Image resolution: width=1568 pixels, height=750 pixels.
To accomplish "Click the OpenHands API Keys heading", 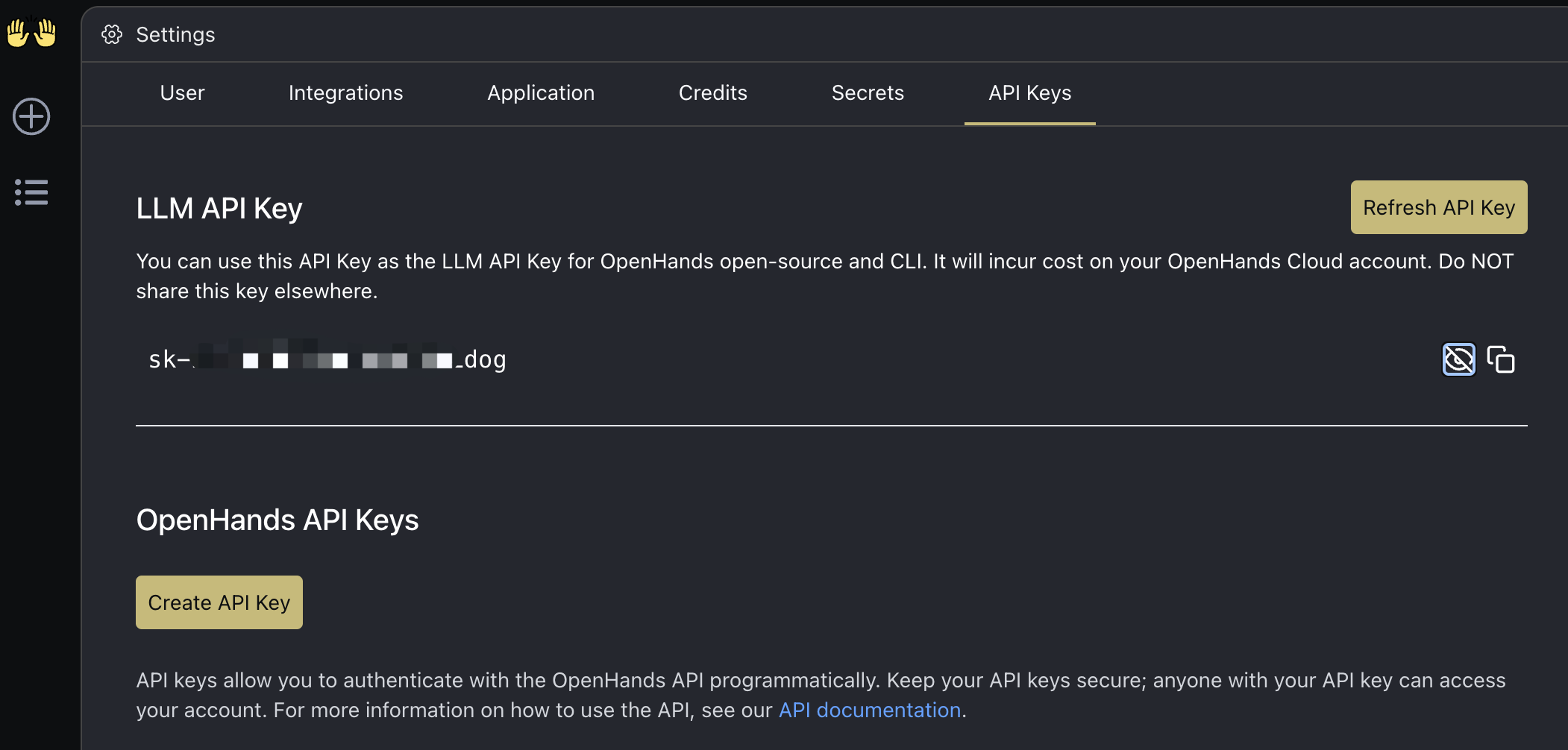I will coord(277,520).
